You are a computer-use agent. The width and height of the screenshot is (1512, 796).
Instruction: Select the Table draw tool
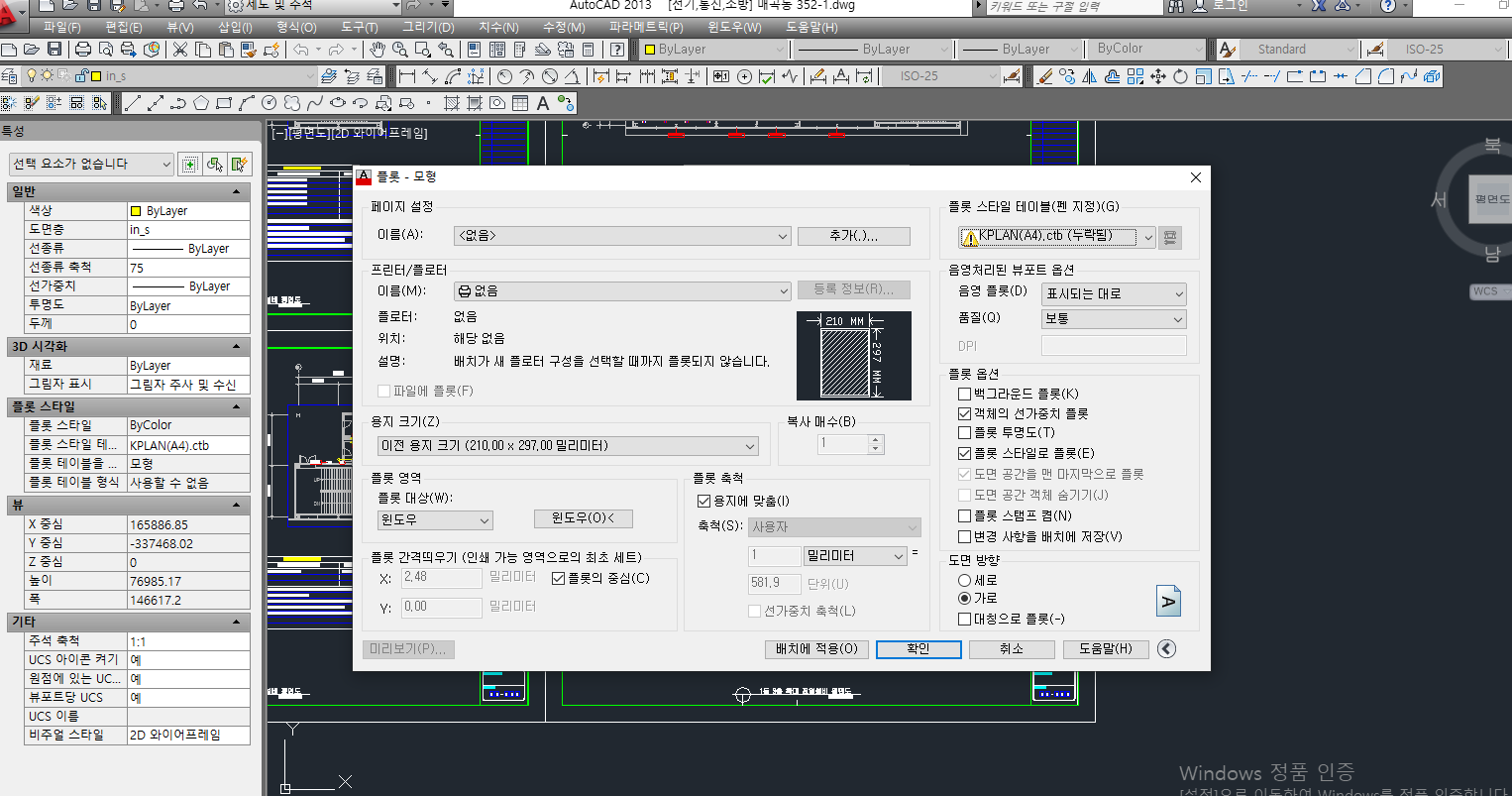(x=520, y=103)
